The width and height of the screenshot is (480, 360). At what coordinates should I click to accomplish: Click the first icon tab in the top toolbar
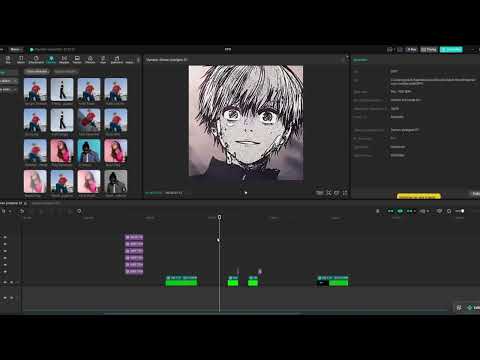[8, 60]
